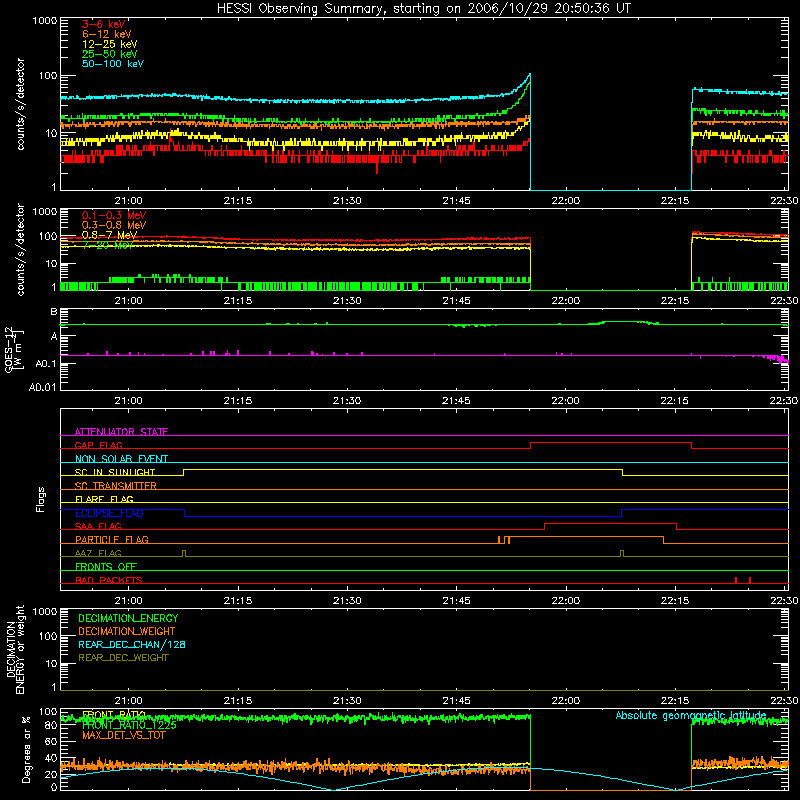The image size is (800, 800).
Task: Click the 40 tick label on Degrees axis
Action: 51,758
